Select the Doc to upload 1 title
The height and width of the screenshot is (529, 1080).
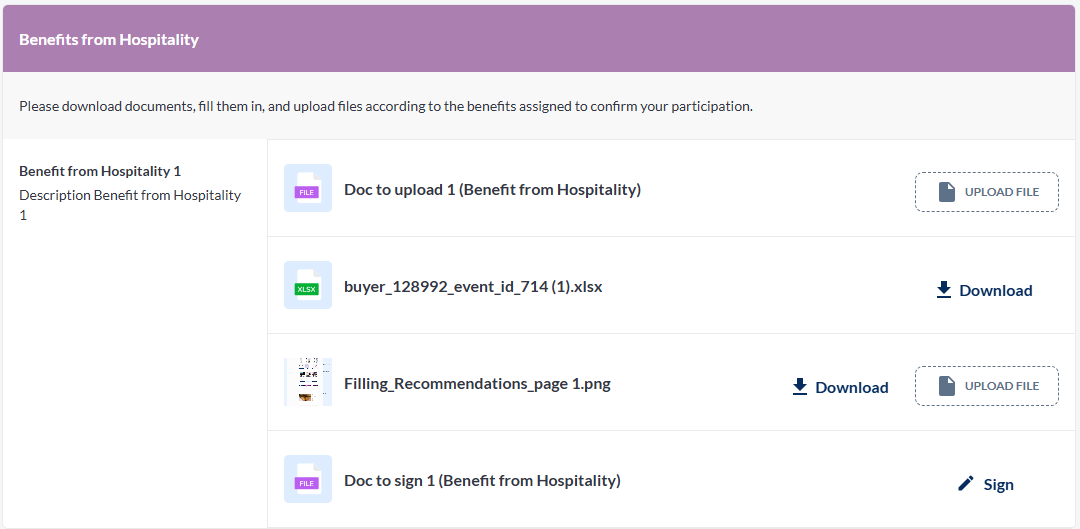click(492, 189)
